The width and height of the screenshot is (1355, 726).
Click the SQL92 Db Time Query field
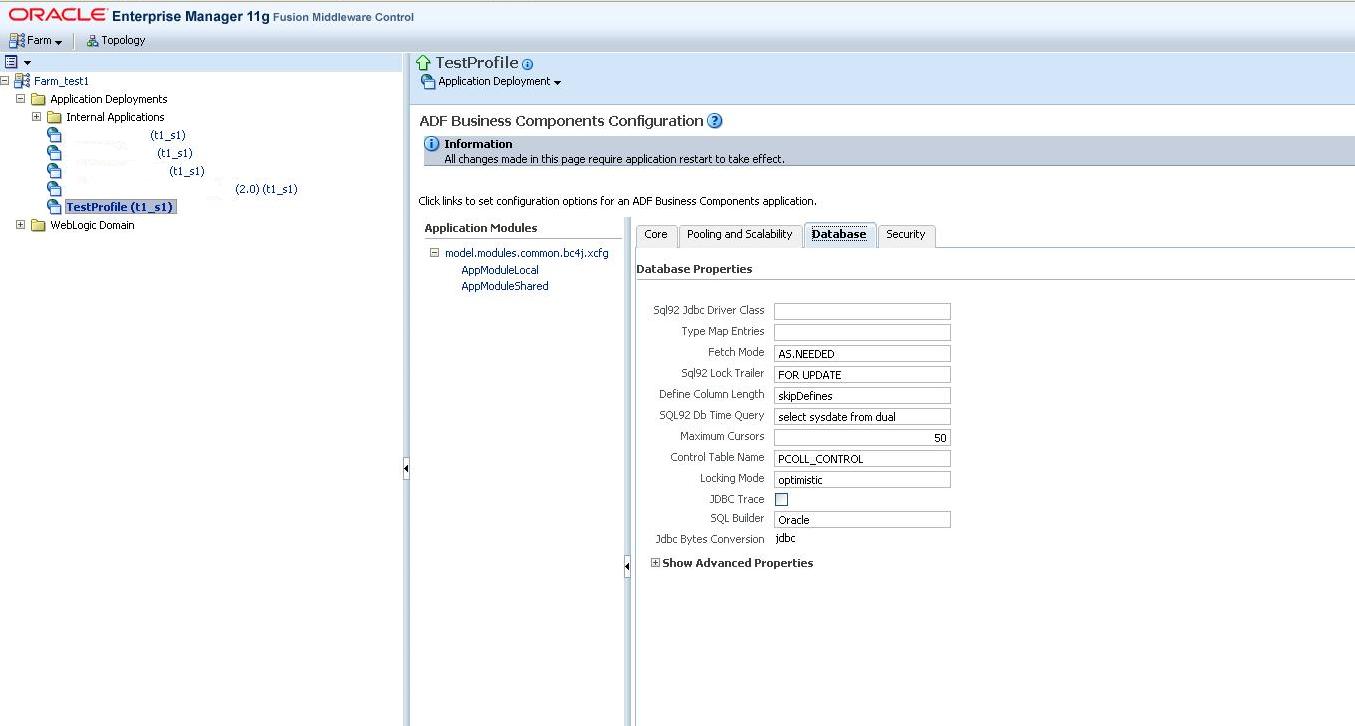pos(862,416)
